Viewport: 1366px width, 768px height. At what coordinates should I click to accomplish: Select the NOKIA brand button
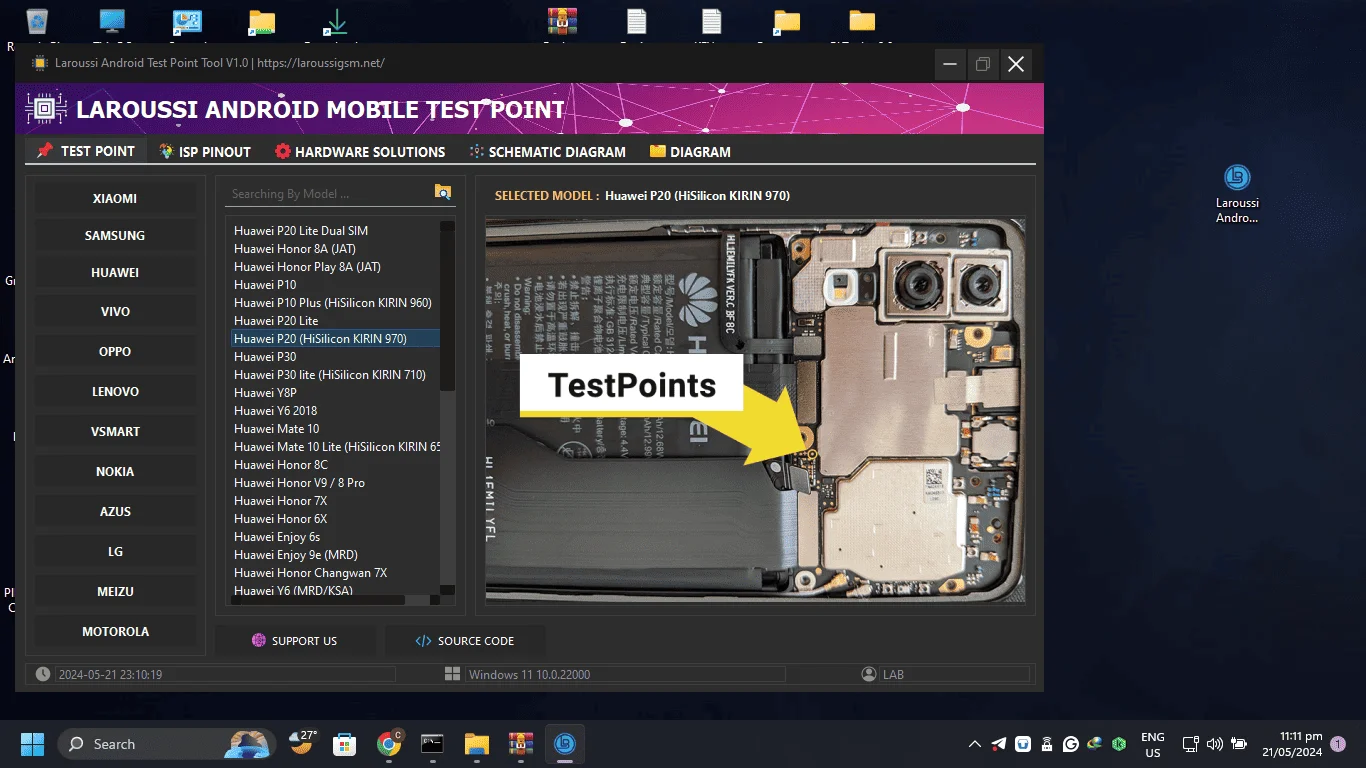[x=115, y=471]
